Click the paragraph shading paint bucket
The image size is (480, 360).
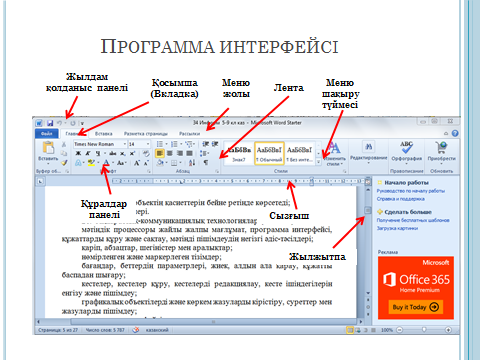coord(160,163)
